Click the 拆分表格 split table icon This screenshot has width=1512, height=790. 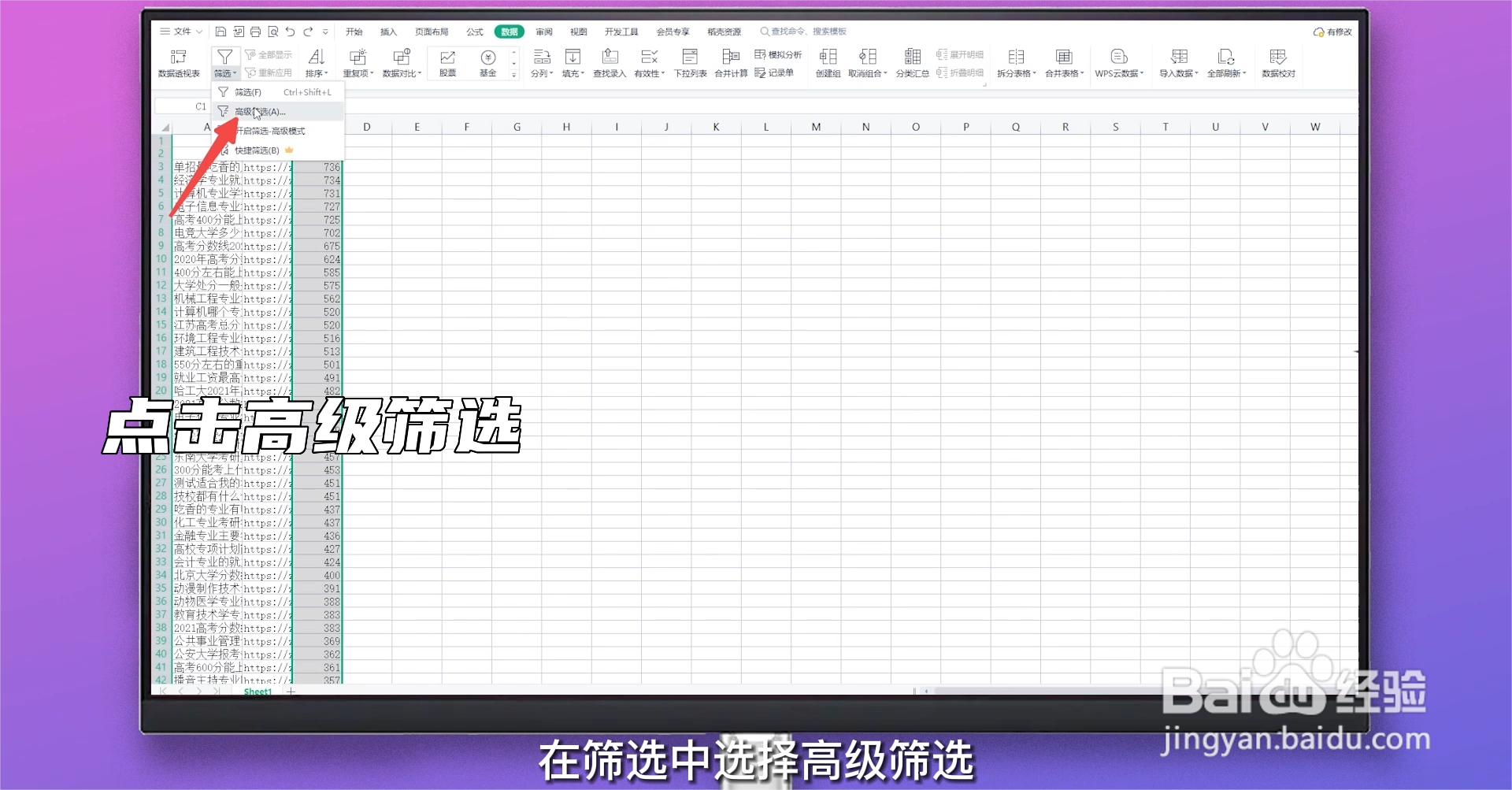pos(1016,57)
